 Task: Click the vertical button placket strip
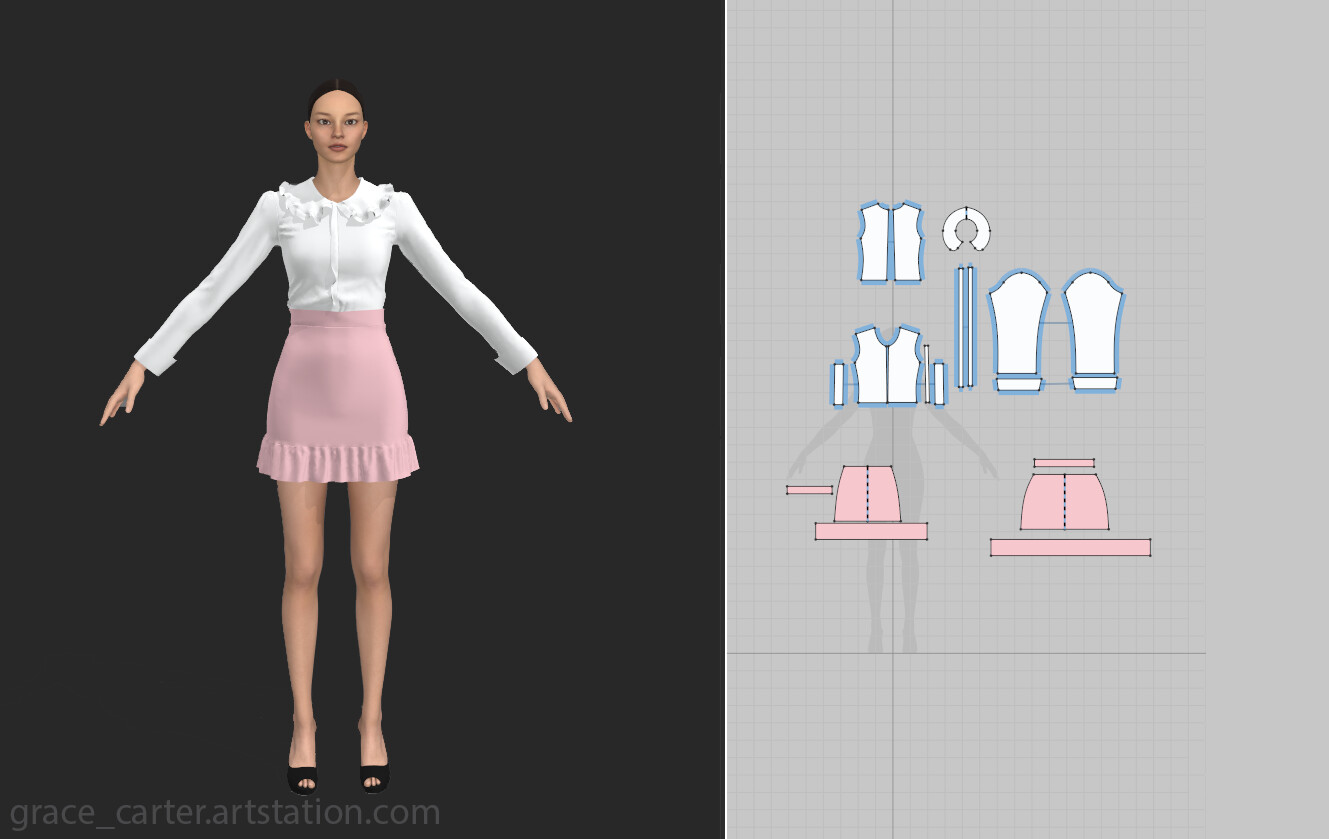(965, 325)
